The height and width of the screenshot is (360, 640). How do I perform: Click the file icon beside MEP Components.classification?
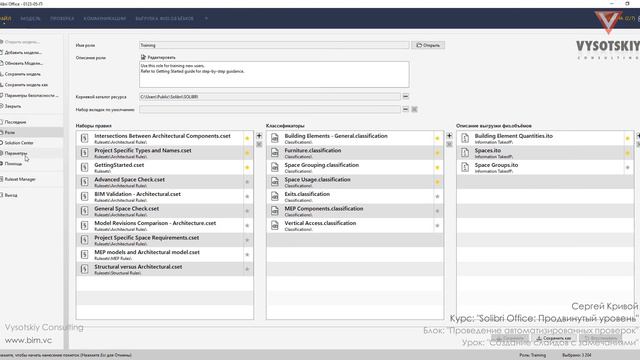[275, 211]
